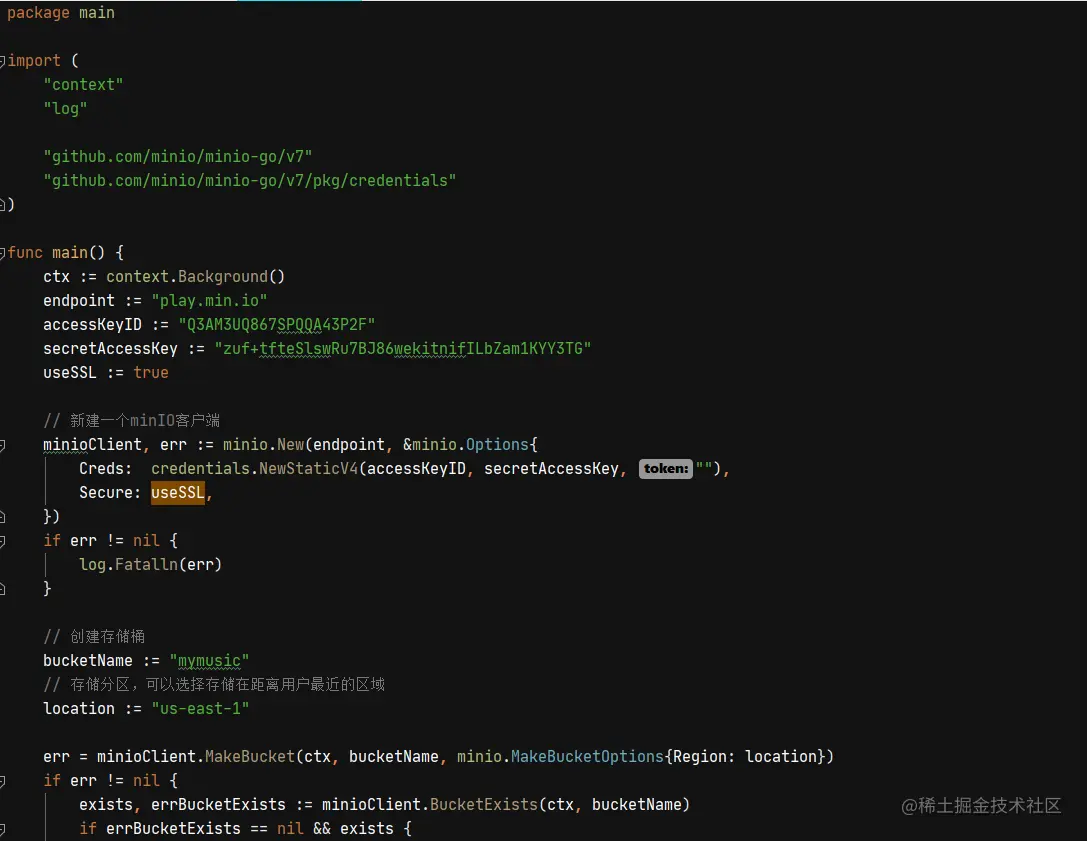Click NewStaticV4 in credentials.NewStaticV4

click(x=308, y=469)
